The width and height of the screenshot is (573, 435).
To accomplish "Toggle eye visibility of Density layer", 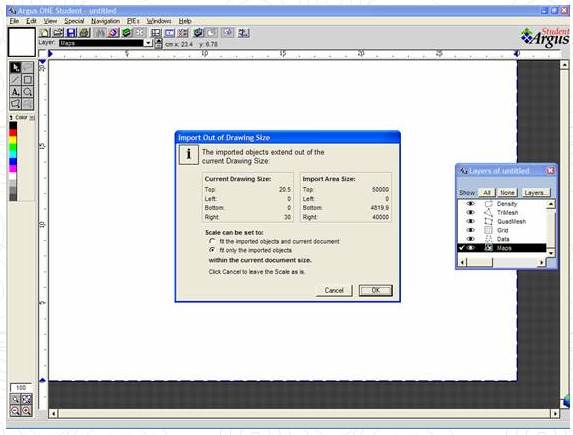I will click(471, 204).
